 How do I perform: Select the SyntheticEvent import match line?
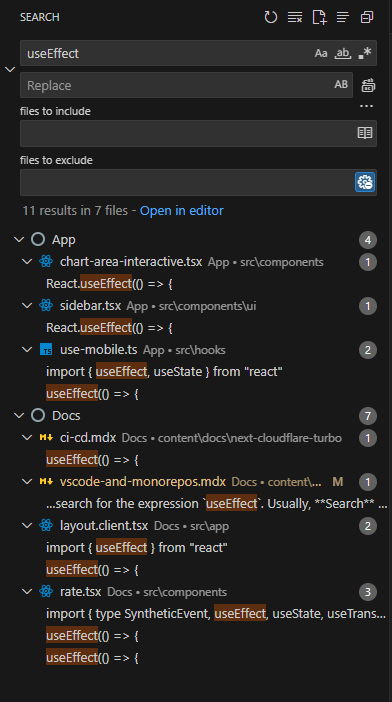pyautogui.click(x=216, y=614)
